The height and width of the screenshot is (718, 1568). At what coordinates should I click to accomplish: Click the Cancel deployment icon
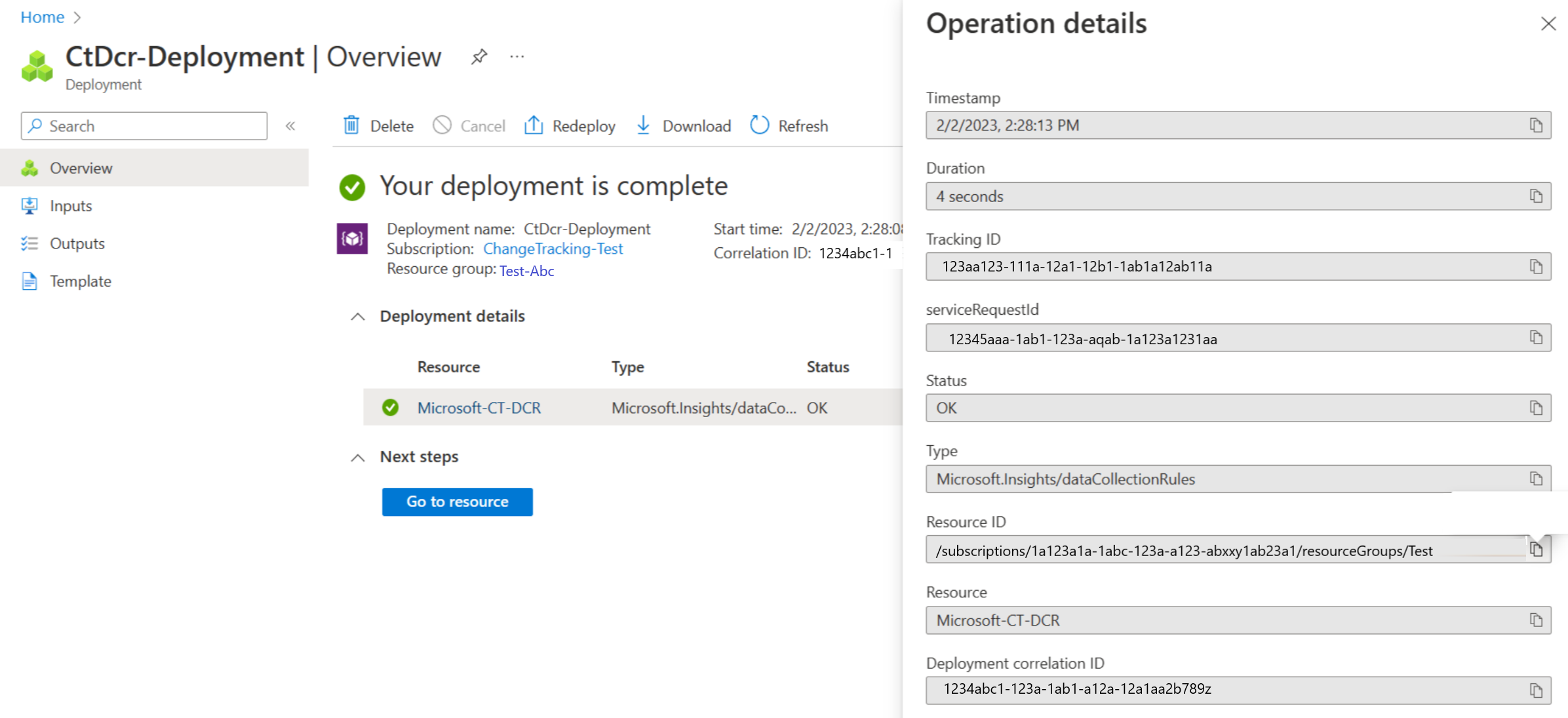pyautogui.click(x=442, y=125)
